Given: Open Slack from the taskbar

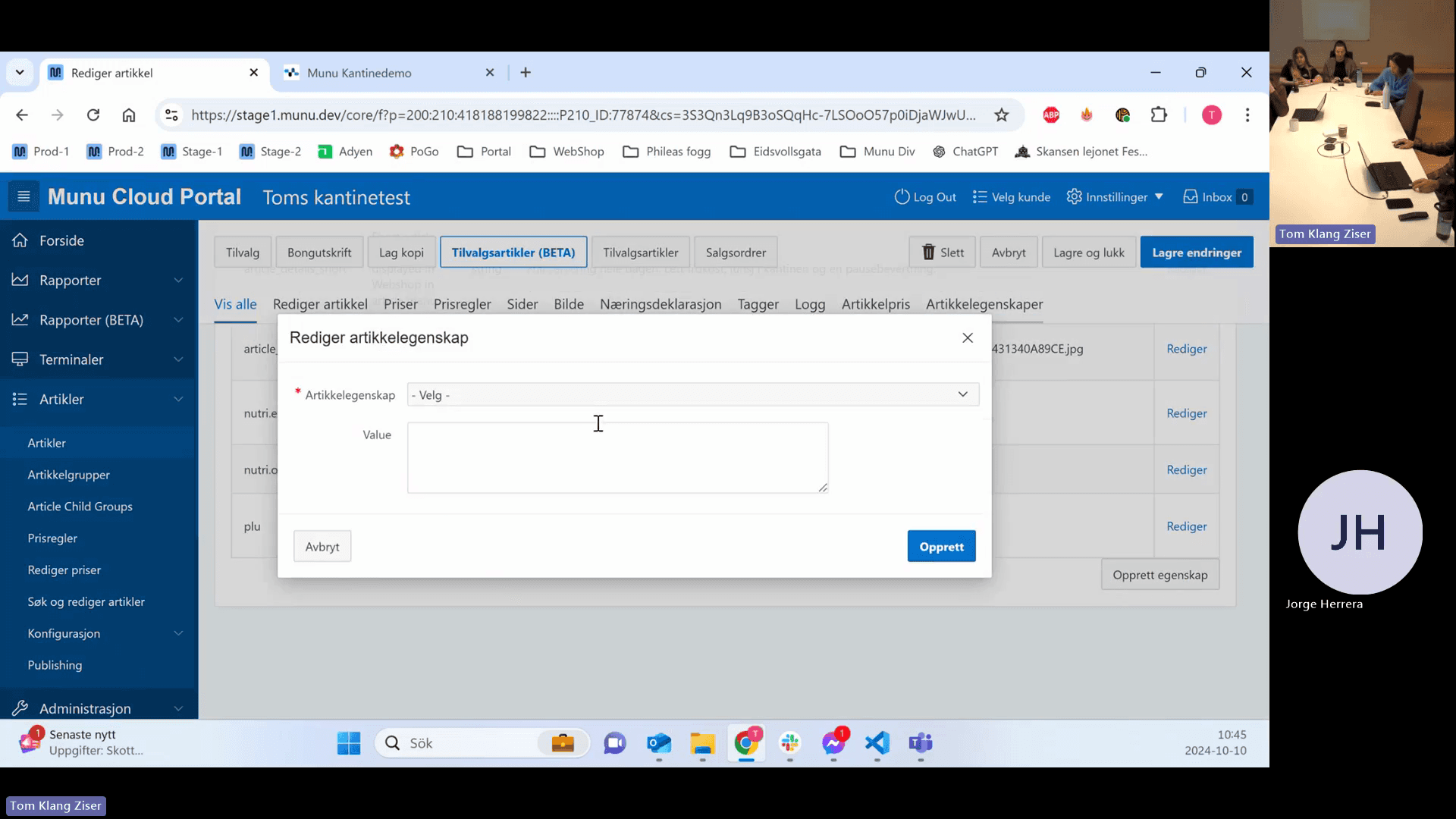Looking at the screenshot, I should pyautogui.click(x=790, y=743).
